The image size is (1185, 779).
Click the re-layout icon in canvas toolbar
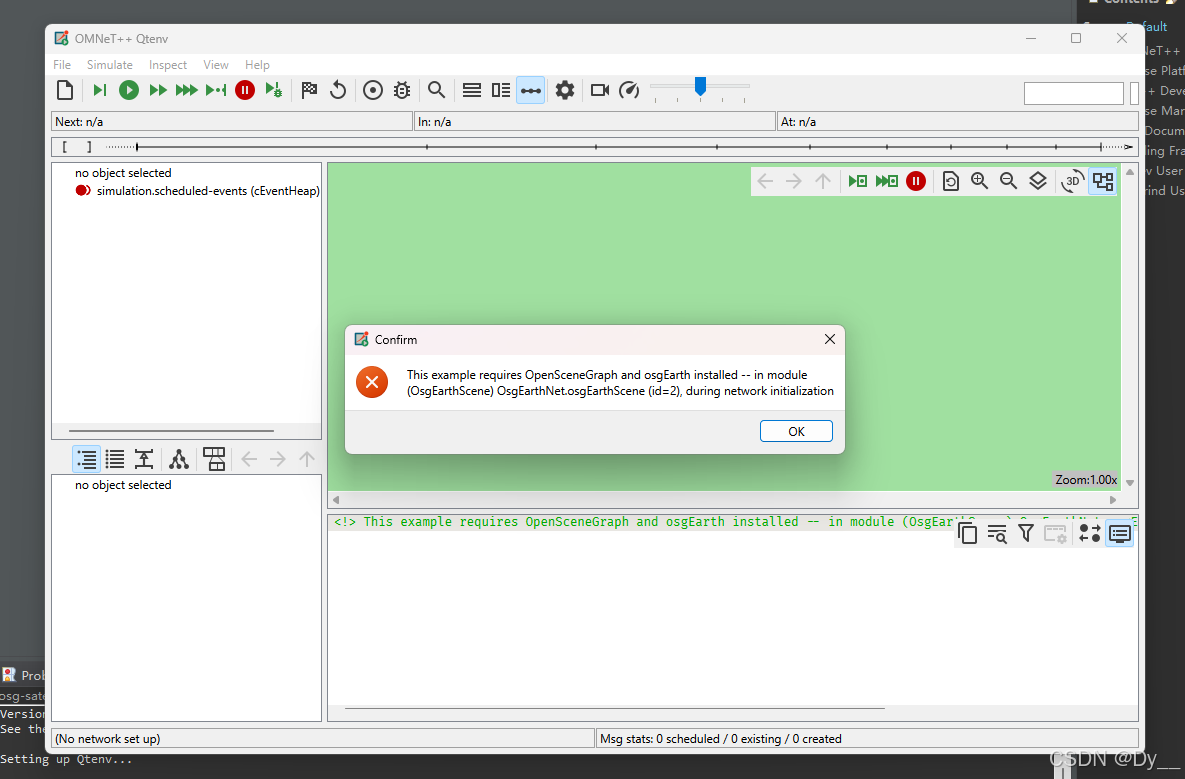pyautogui.click(x=951, y=181)
